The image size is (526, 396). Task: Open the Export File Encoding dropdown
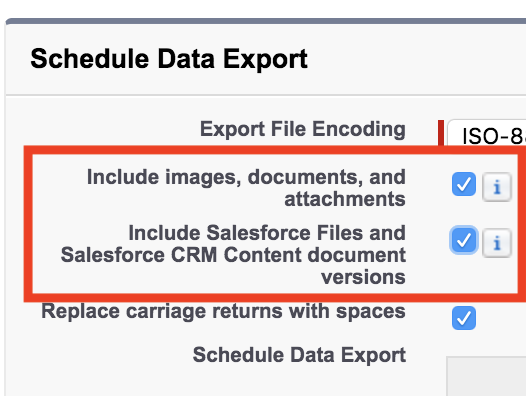point(486,133)
